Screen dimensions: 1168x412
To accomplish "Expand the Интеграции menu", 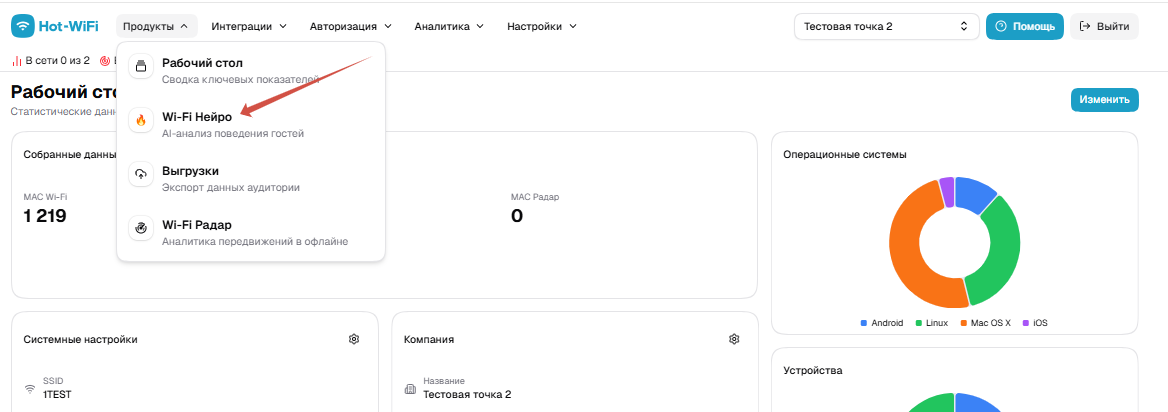I will point(249,26).
